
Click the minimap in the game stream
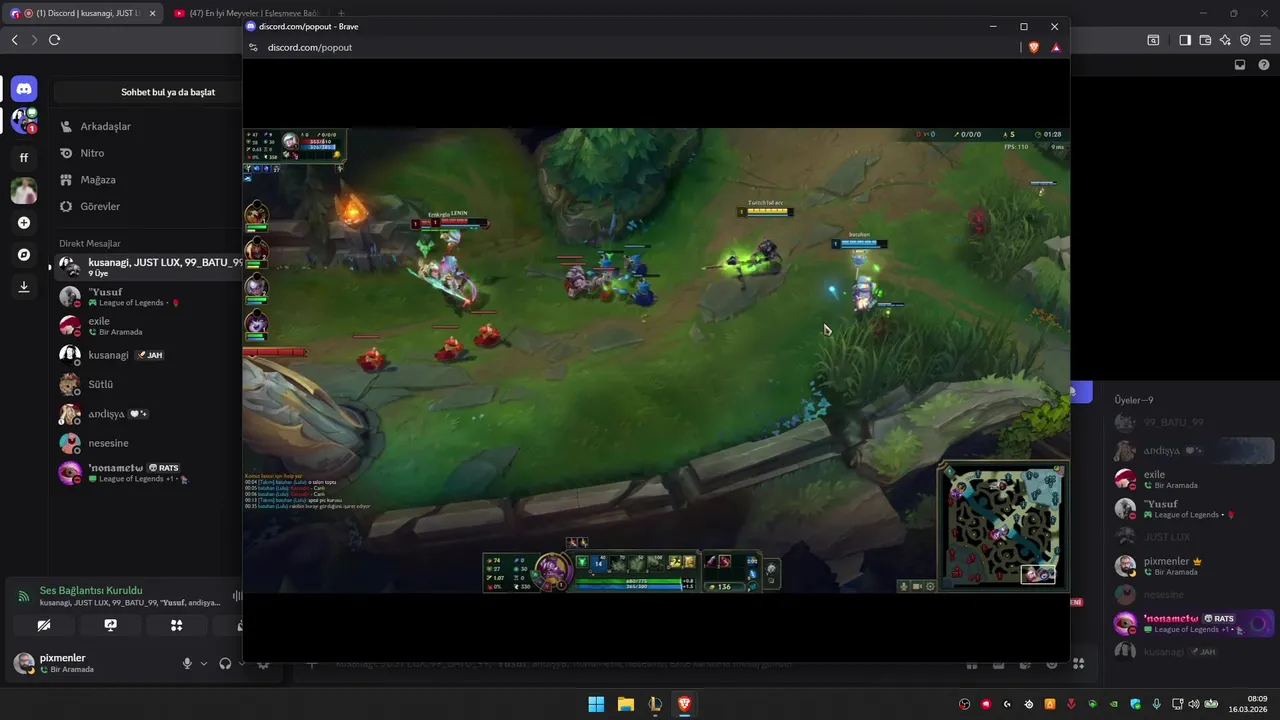(1003, 526)
